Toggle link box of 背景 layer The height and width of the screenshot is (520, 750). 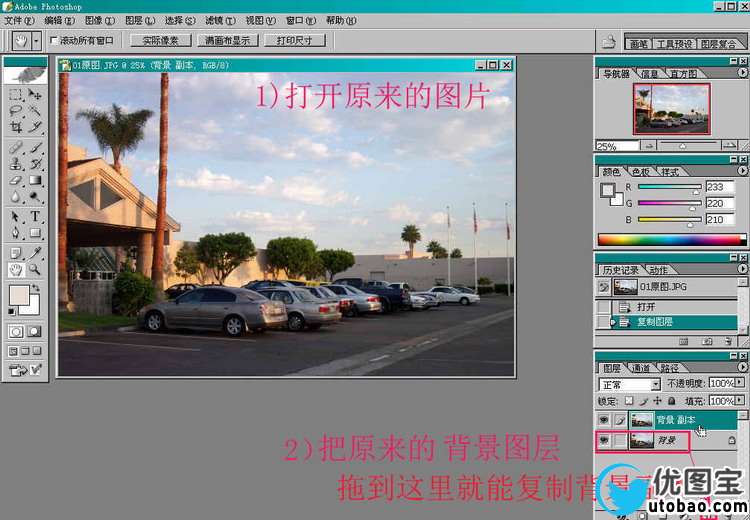620,440
